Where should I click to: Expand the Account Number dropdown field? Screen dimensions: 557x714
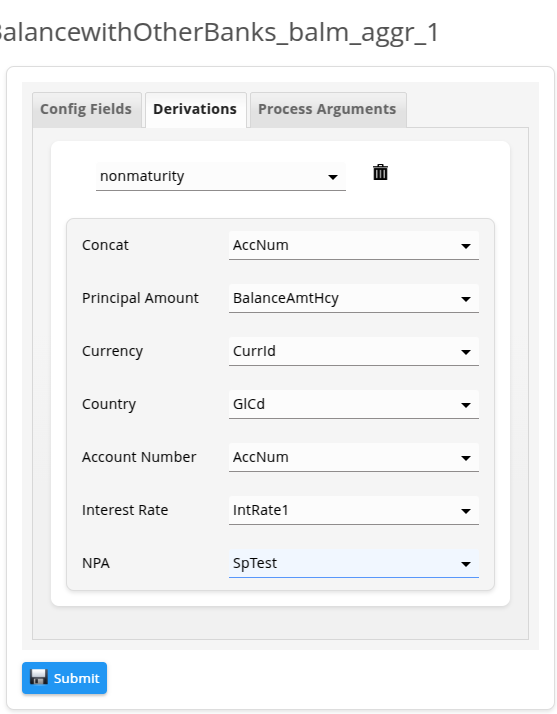[354, 457]
